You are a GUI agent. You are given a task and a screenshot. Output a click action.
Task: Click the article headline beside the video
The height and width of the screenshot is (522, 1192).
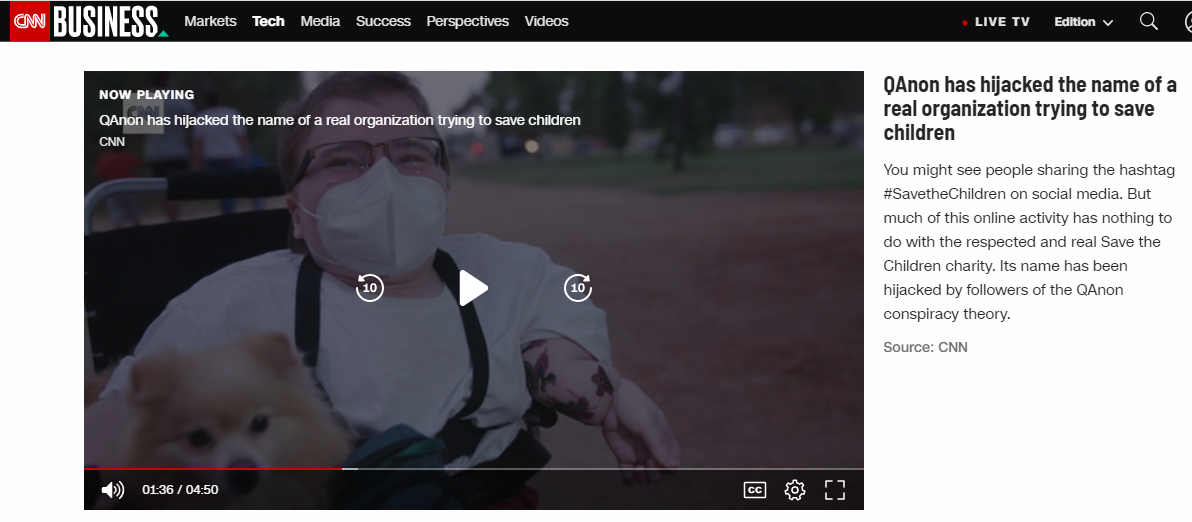coord(1030,108)
